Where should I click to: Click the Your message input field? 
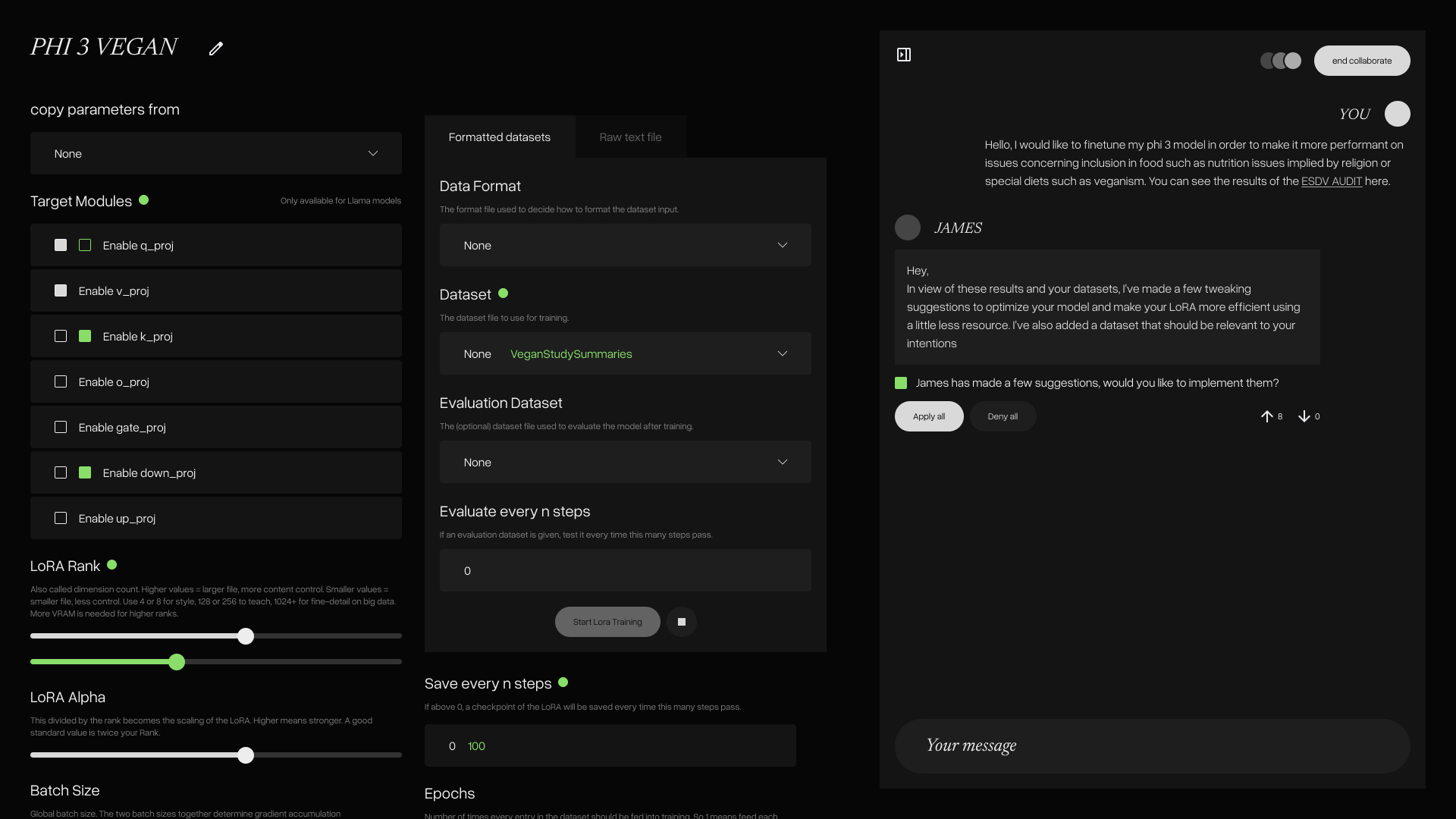1152,746
